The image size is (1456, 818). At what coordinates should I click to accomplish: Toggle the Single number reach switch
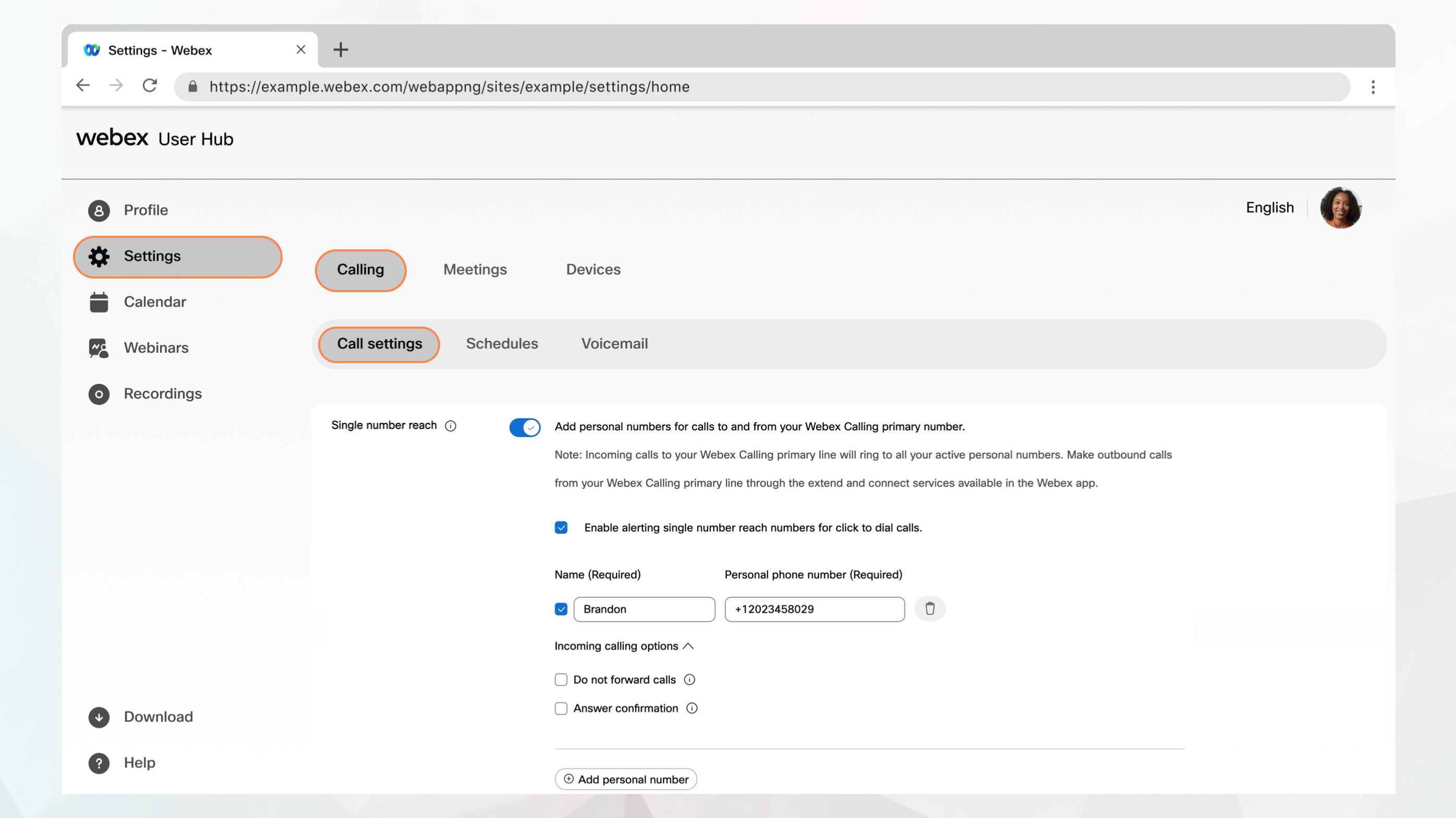[x=525, y=427]
